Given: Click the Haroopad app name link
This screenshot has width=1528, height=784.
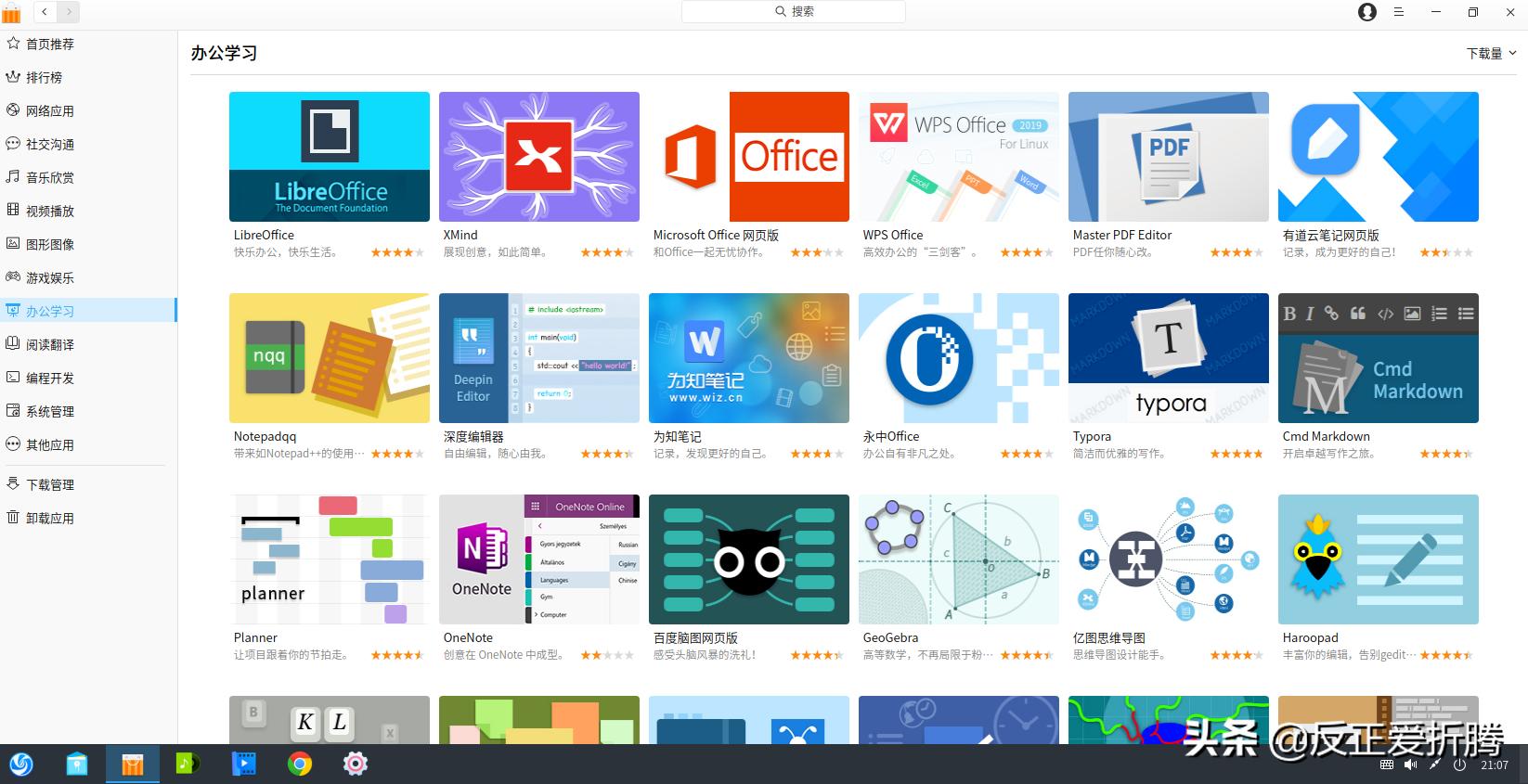Looking at the screenshot, I should click(1311, 638).
